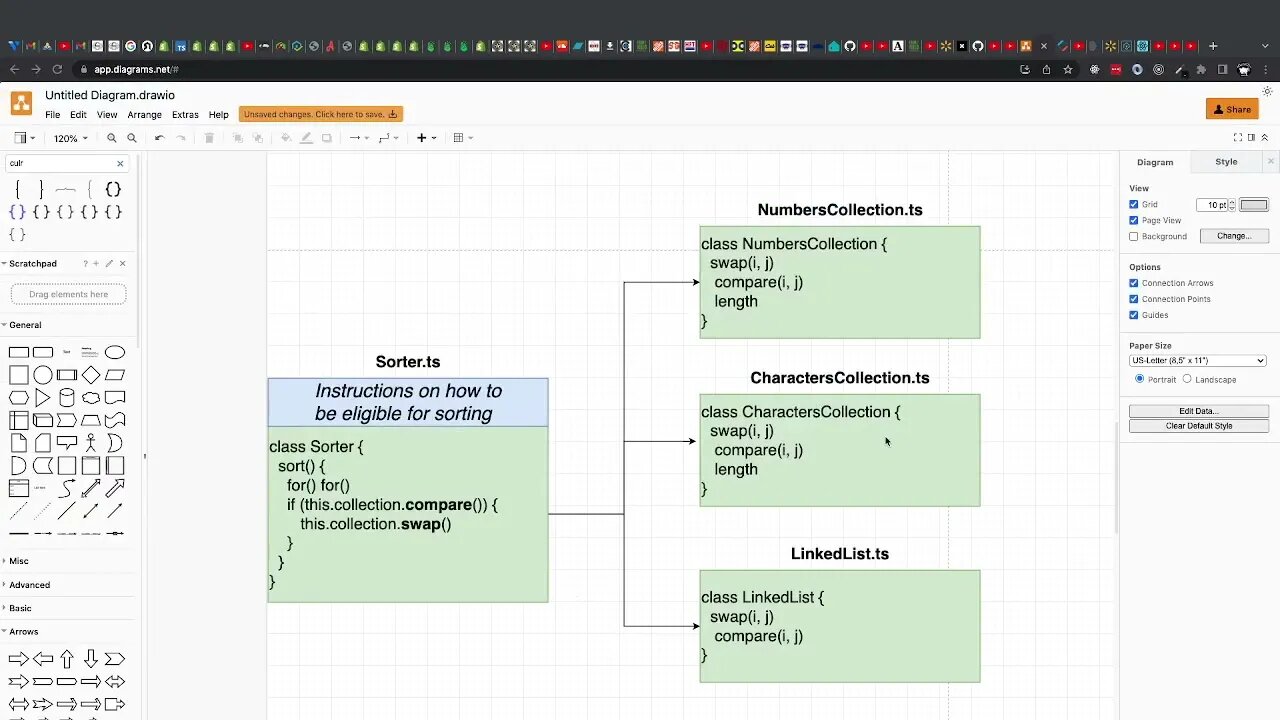1280x720 pixels.
Task: Click the Fill Color bucket icon
Action: coord(286,138)
